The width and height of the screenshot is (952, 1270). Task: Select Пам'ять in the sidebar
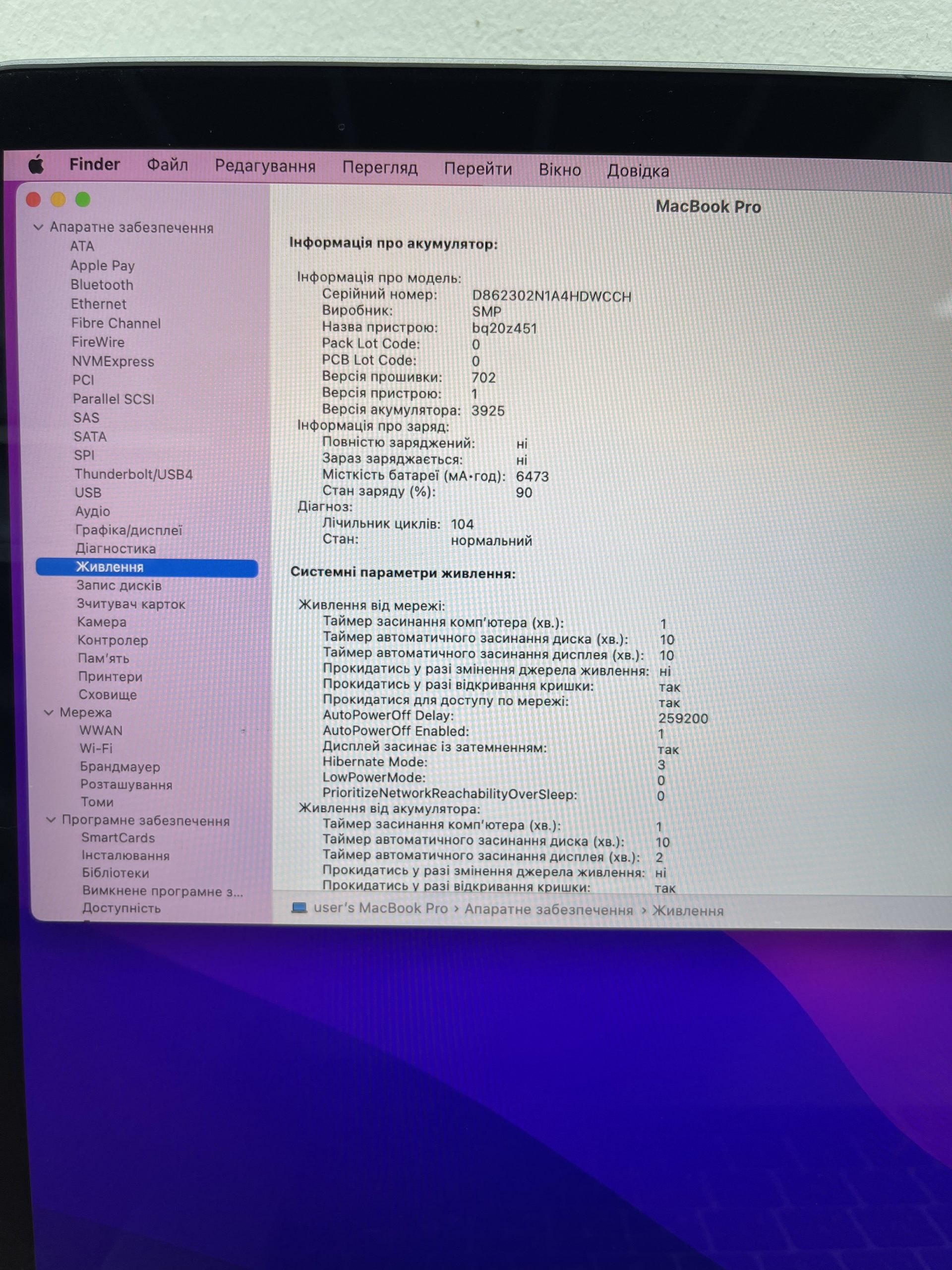[104, 658]
